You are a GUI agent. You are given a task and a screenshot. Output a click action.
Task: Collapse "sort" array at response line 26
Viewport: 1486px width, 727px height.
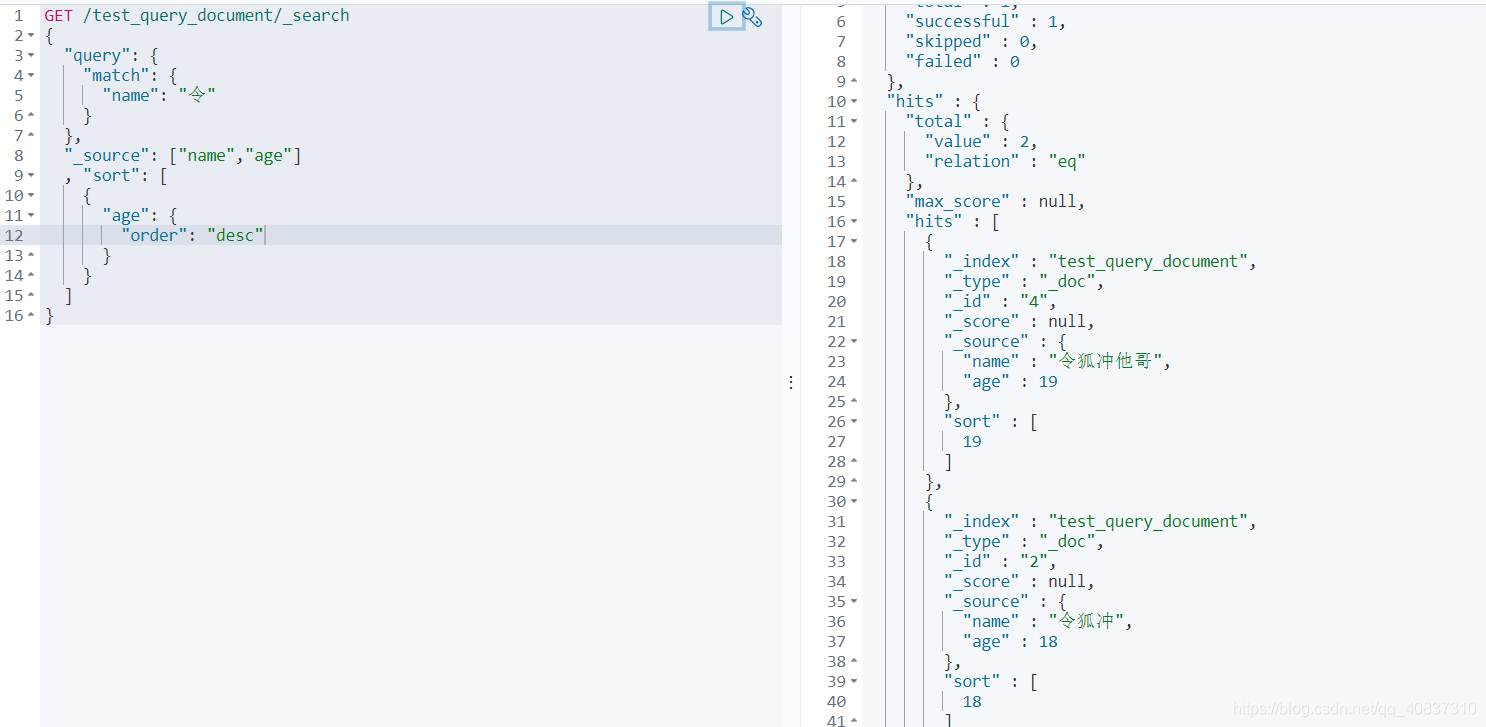854,422
